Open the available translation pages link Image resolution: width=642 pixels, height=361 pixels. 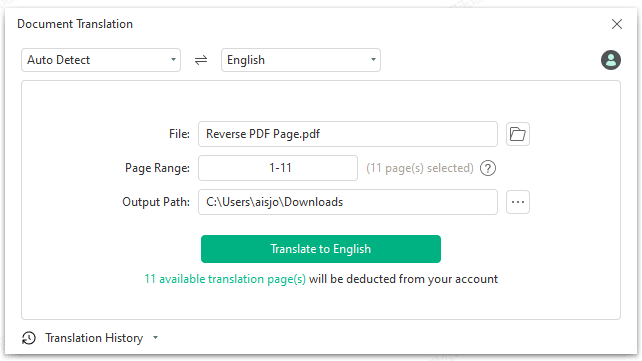pos(225,279)
